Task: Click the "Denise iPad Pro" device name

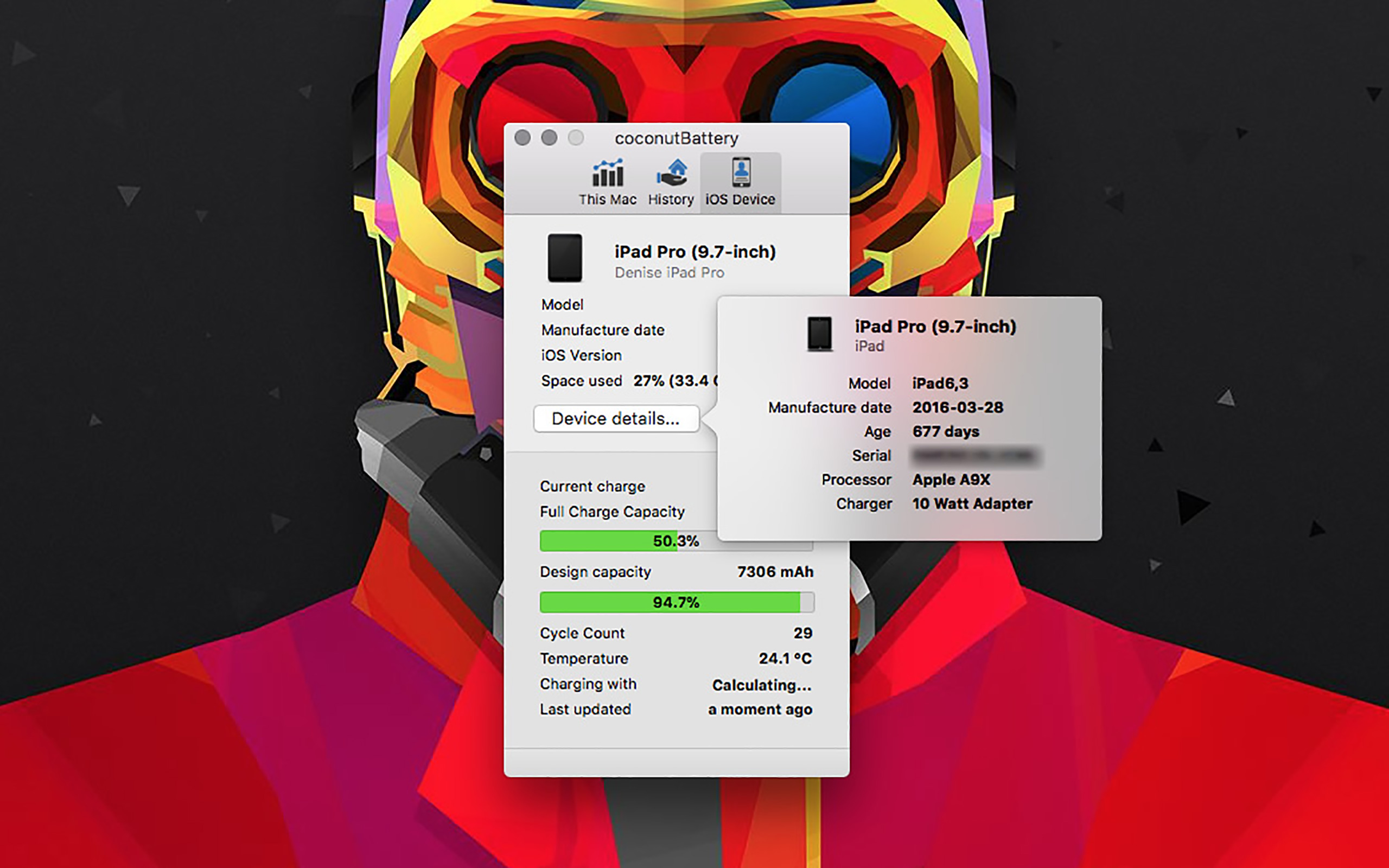Action: pyautogui.click(x=669, y=273)
